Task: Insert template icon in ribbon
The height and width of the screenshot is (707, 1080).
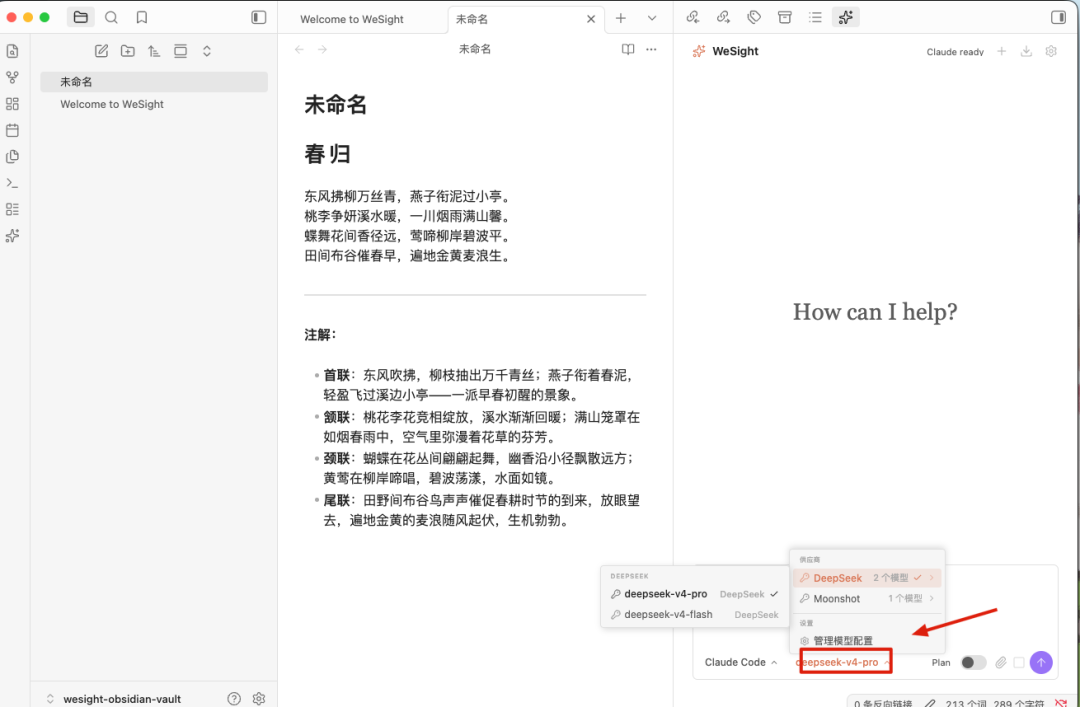Action: [x=12, y=156]
